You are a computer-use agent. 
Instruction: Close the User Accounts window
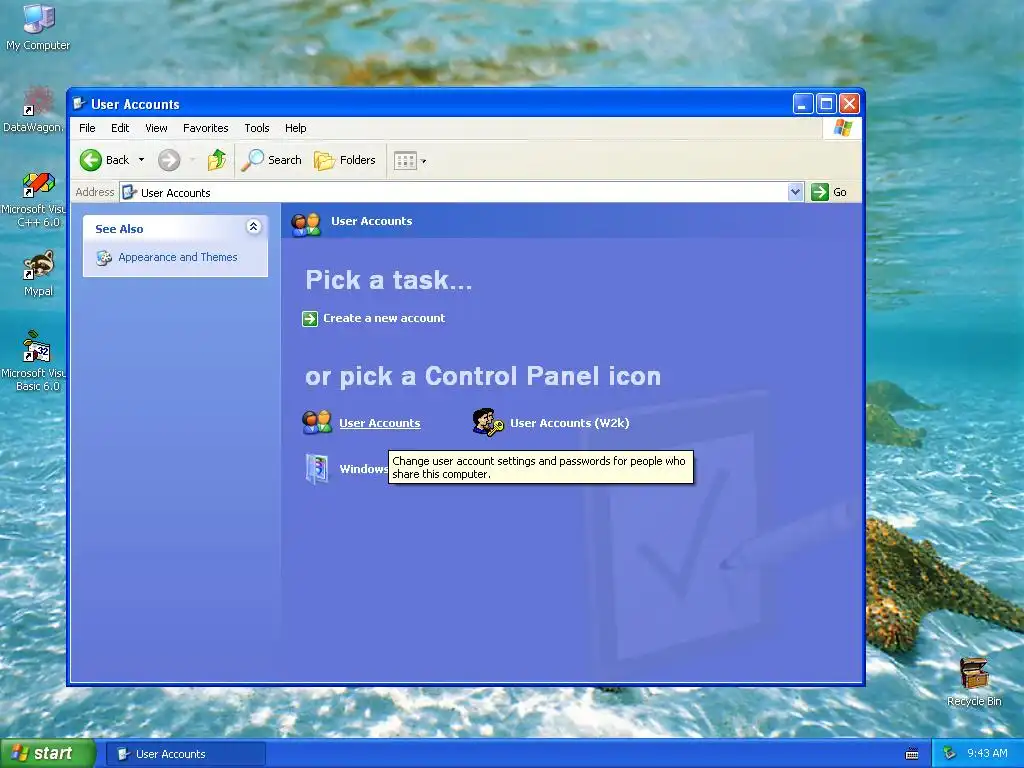849,104
